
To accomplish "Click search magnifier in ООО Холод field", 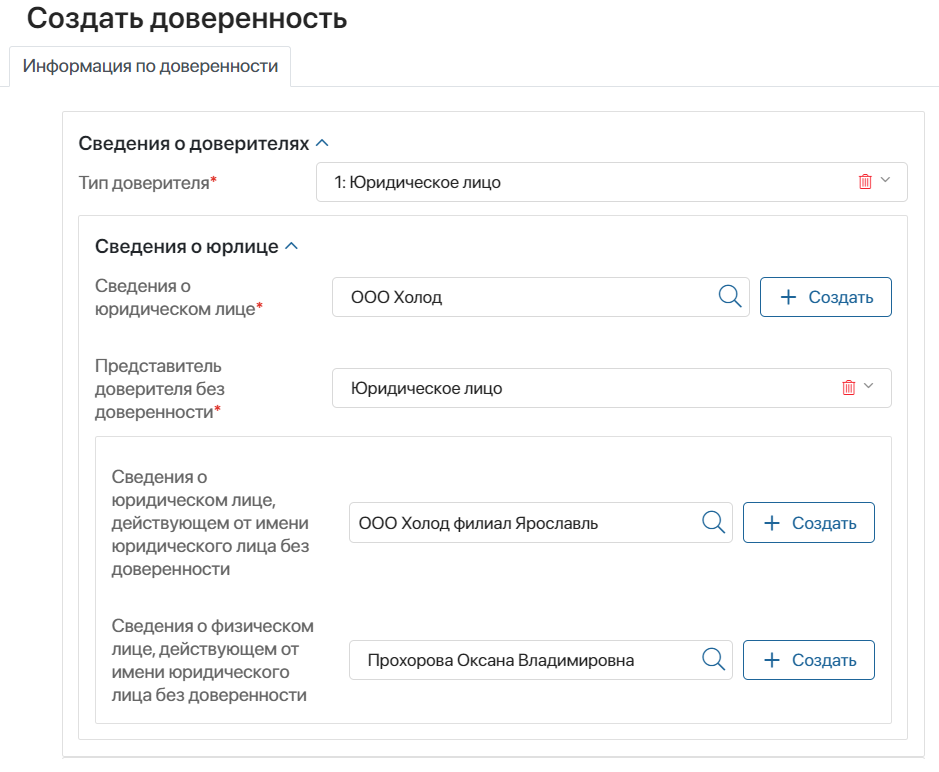I will click(x=730, y=297).
